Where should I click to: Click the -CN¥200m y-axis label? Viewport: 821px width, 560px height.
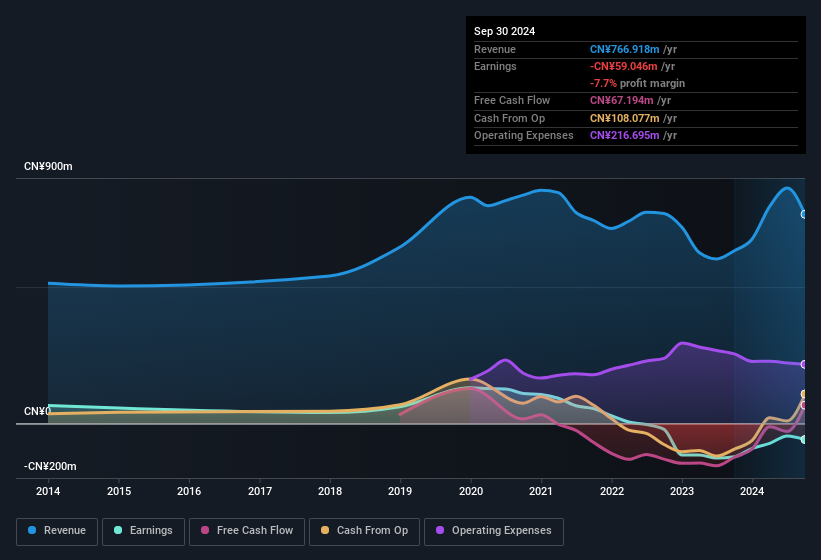(x=50, y=466)
